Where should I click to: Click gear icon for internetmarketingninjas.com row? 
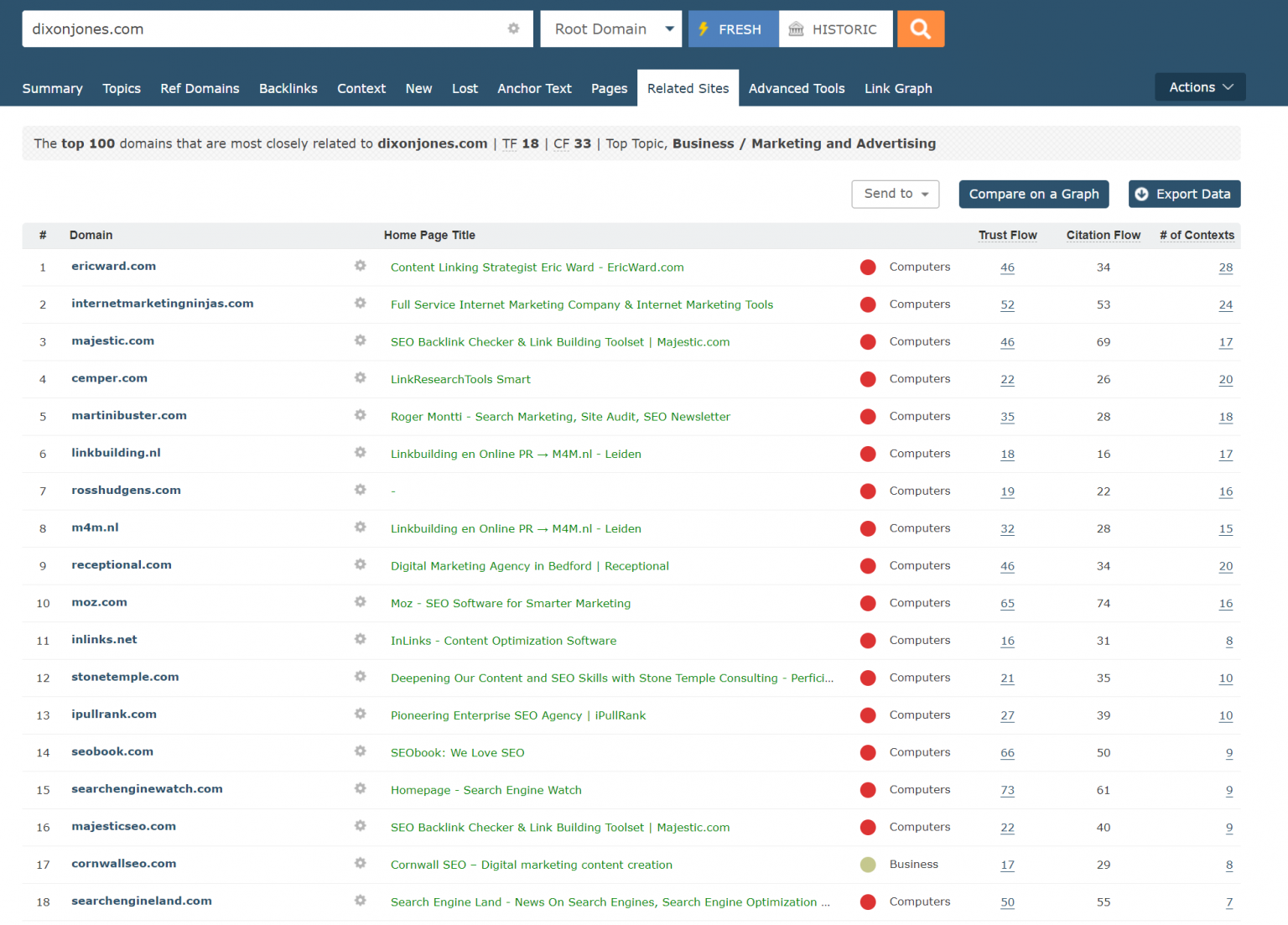click(360, 304)
